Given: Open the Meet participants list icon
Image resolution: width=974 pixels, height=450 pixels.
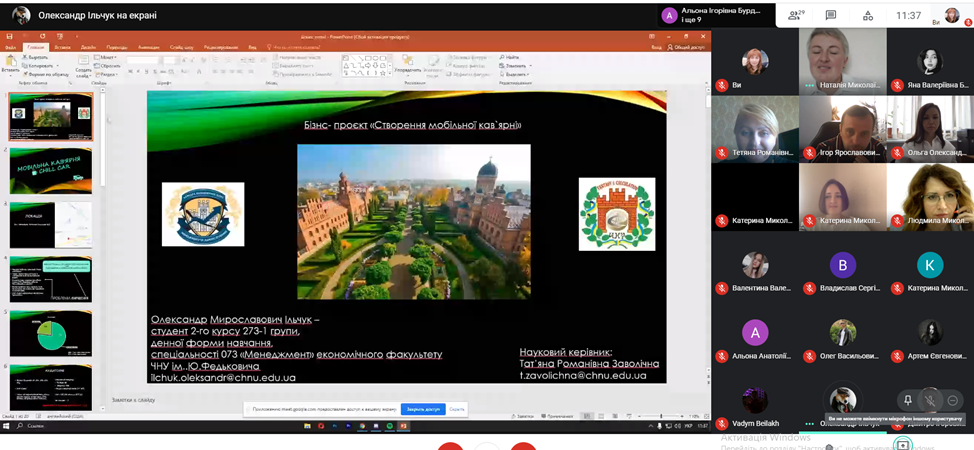Looking at the screenshot, I should coord(796,16).
